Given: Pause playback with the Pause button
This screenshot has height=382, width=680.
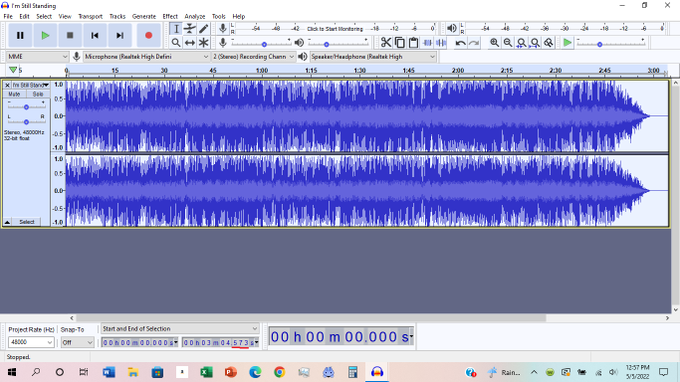Looking at the screenshot, I should tap(20, 36).
